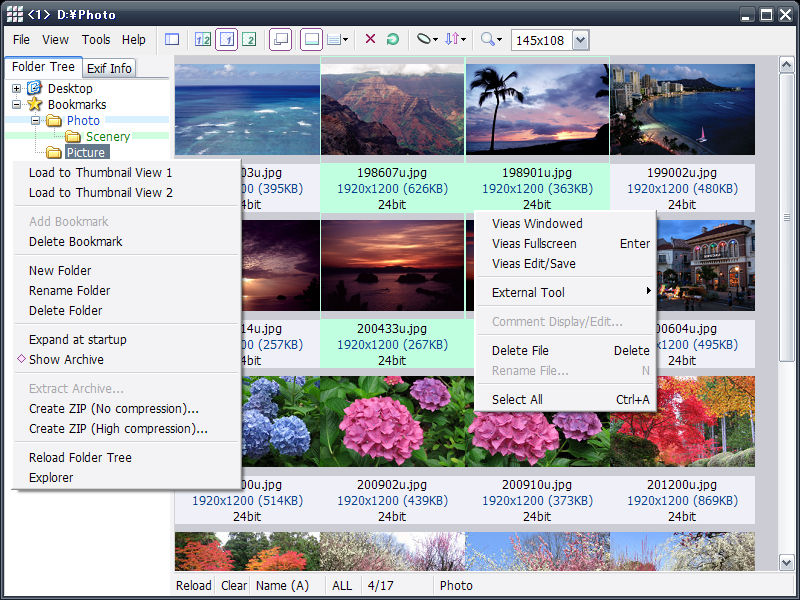Choose Vieas Fullscreen from menu
The image size is (800, 600).
click(x=565, y=243)
